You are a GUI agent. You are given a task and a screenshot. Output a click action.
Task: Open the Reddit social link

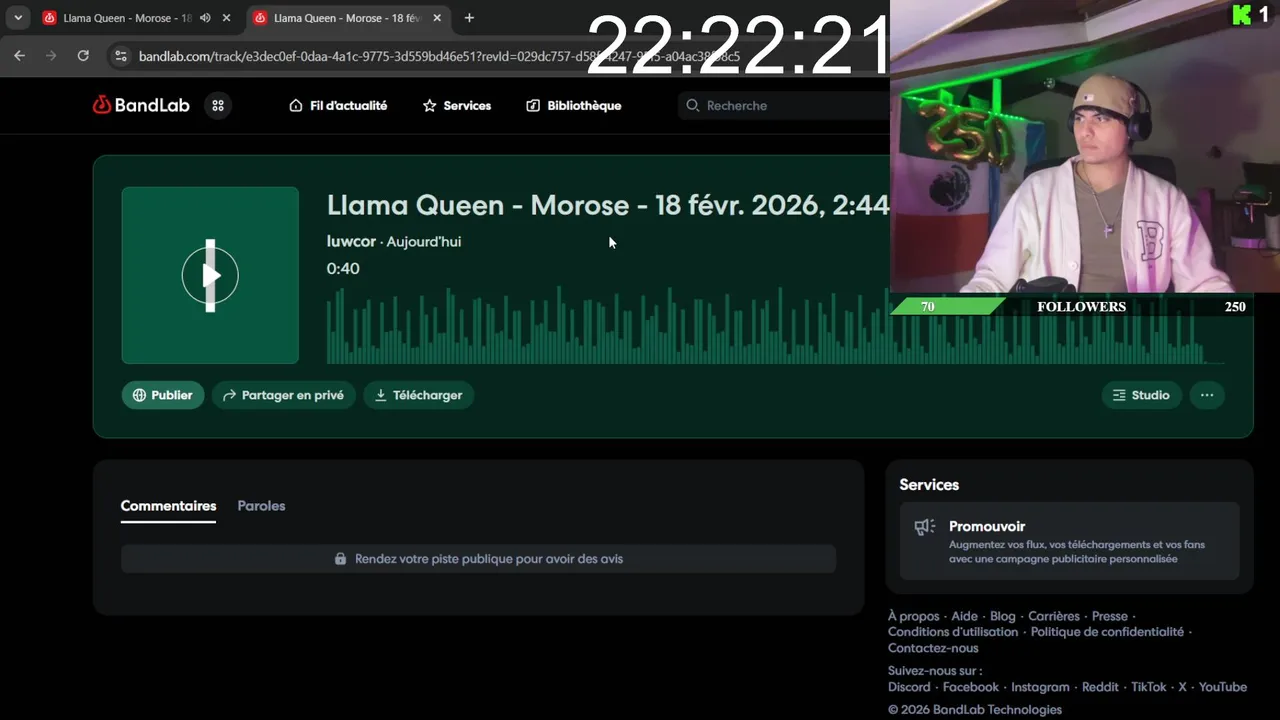[x=1100, y=687]
